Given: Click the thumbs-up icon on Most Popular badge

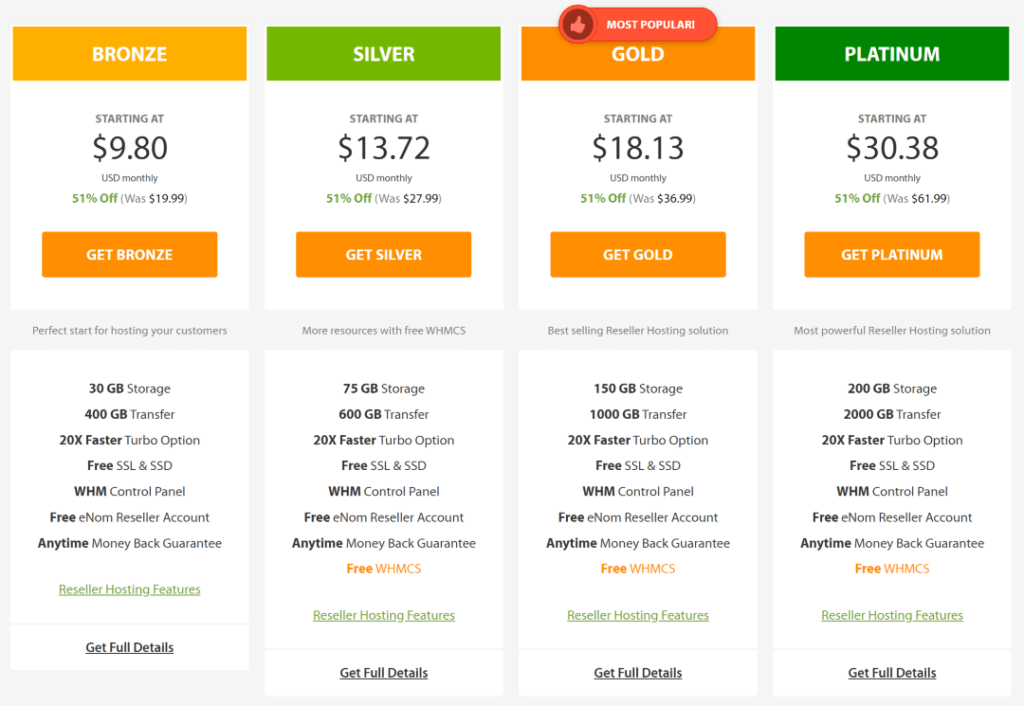Looking at the screenshot, I should [x=578, y=25].
